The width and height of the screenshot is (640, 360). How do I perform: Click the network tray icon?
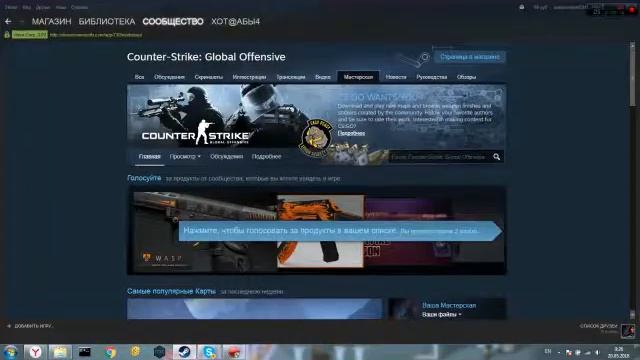click(588, 352)
